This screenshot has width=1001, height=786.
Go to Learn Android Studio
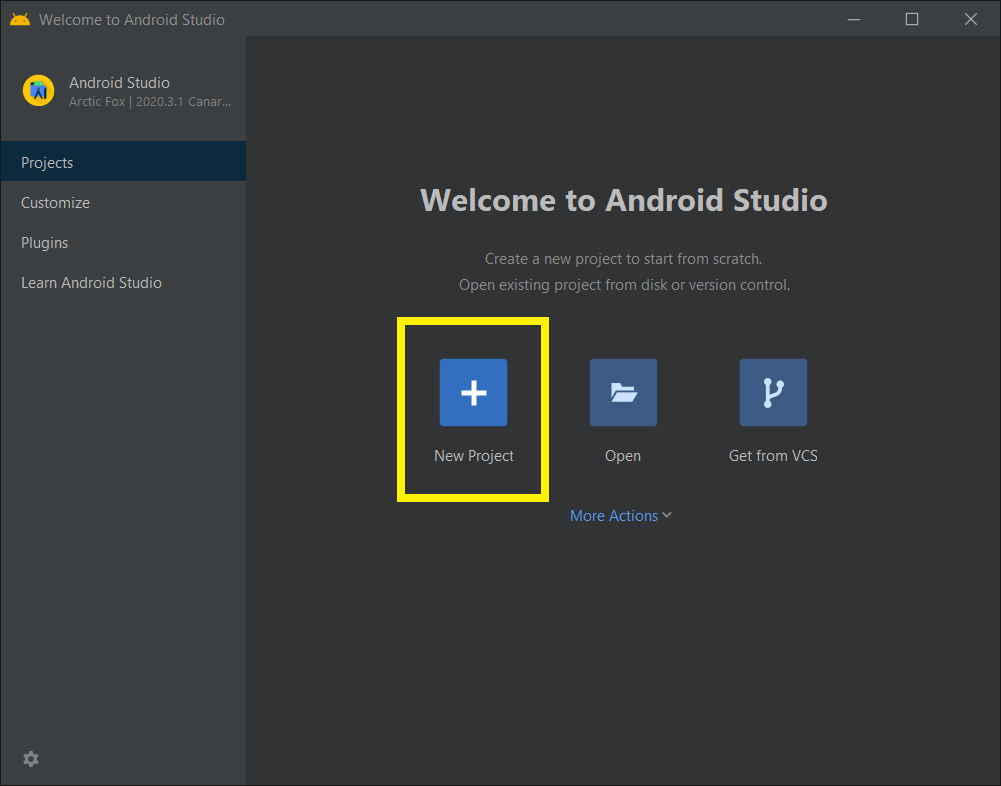tap(123, 282)
